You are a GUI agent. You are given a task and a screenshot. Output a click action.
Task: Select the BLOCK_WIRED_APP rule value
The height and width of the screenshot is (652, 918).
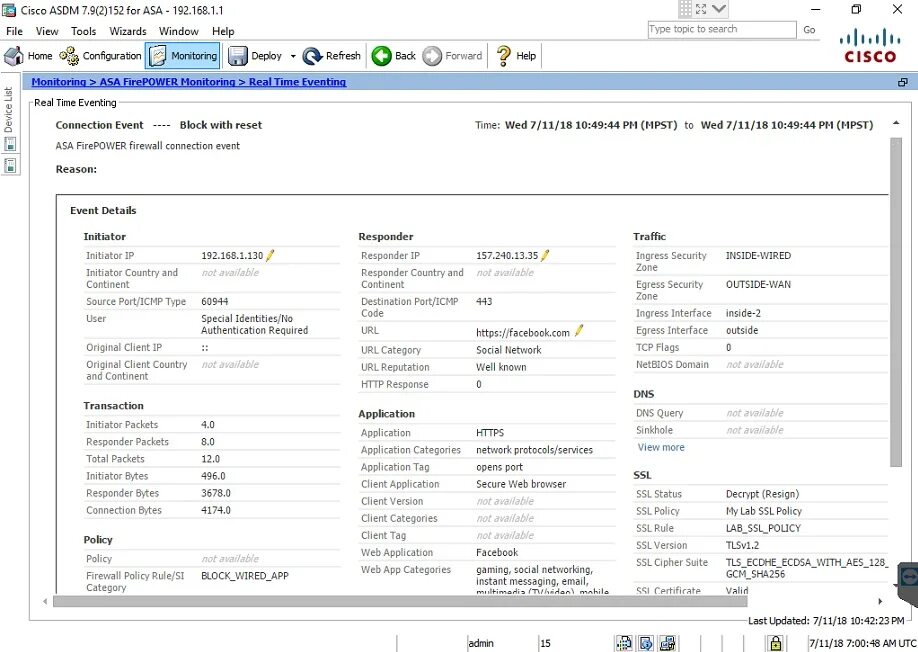[245, 576]
